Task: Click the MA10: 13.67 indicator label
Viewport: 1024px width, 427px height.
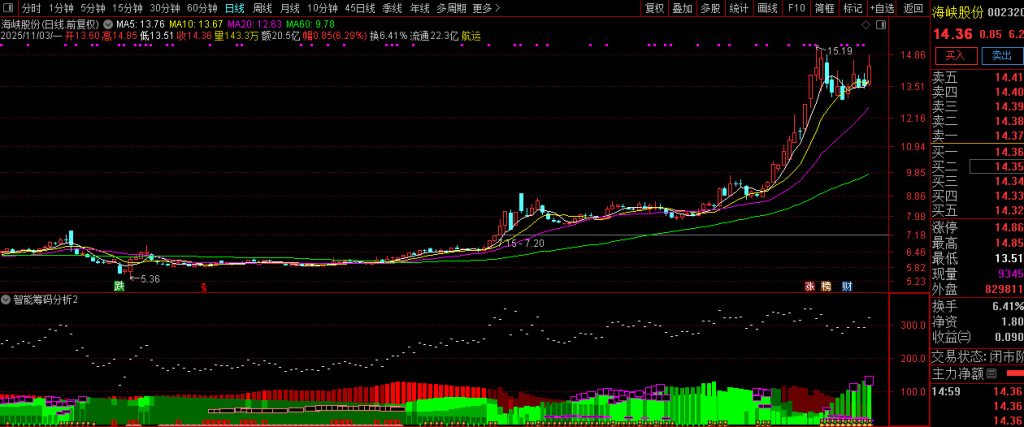Action: click(x=196, y=25)
